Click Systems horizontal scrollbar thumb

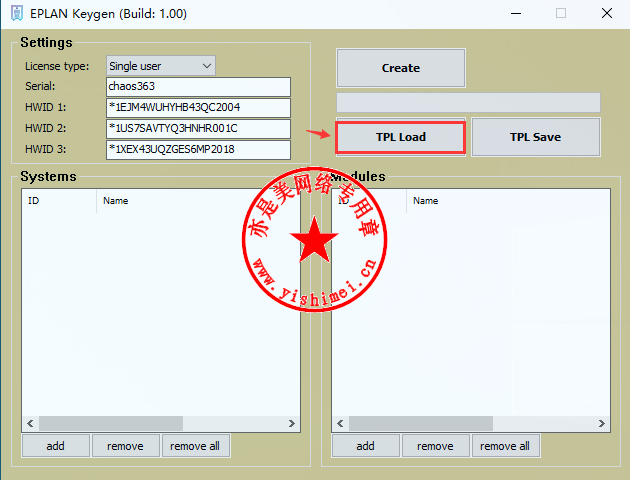(111, 423)
